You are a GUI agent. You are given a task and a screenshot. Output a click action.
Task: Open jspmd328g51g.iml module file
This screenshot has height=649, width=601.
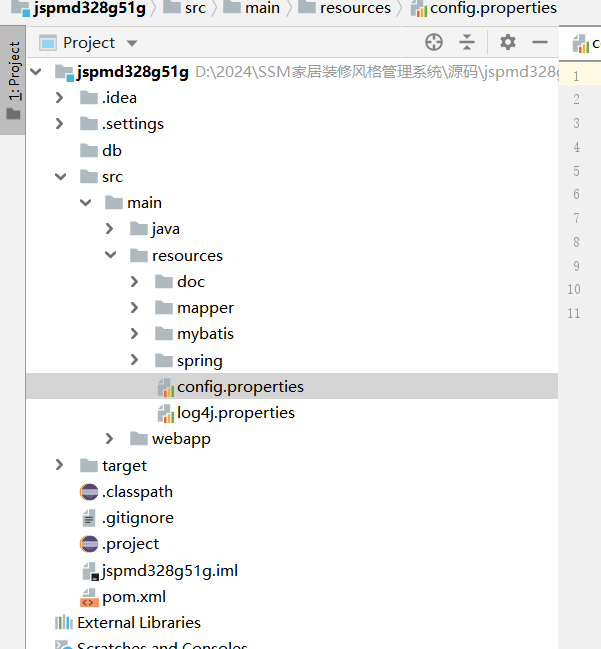[169, 571]
